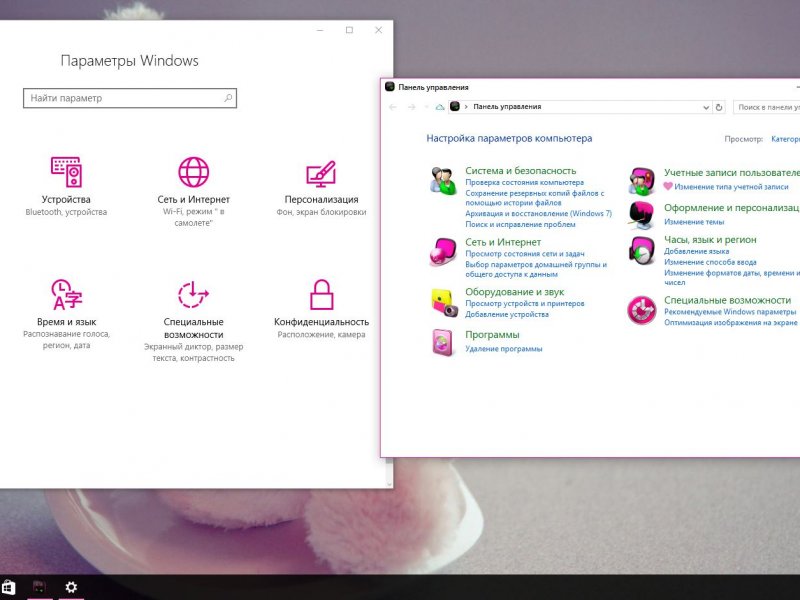800x600 pixels.
Task: Click Оформление и персонализация monitor icon
Action: coord(642,215)
